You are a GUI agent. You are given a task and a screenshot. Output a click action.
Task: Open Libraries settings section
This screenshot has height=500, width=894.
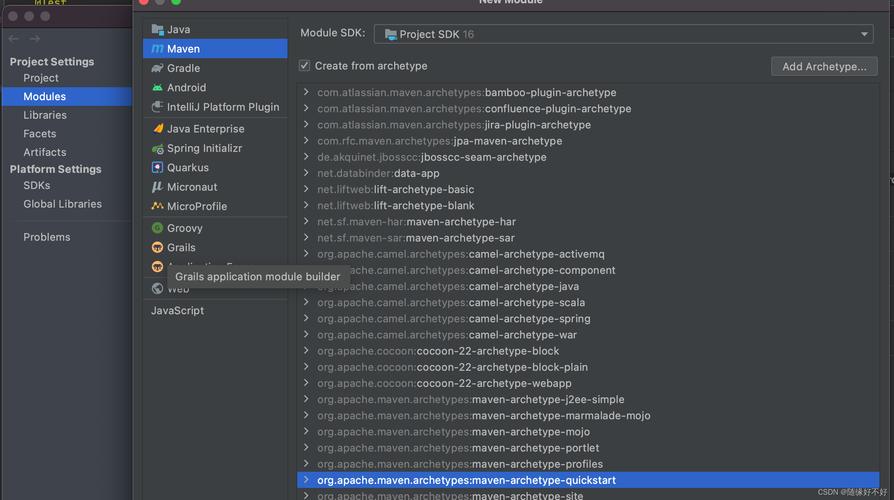[45, 115]
